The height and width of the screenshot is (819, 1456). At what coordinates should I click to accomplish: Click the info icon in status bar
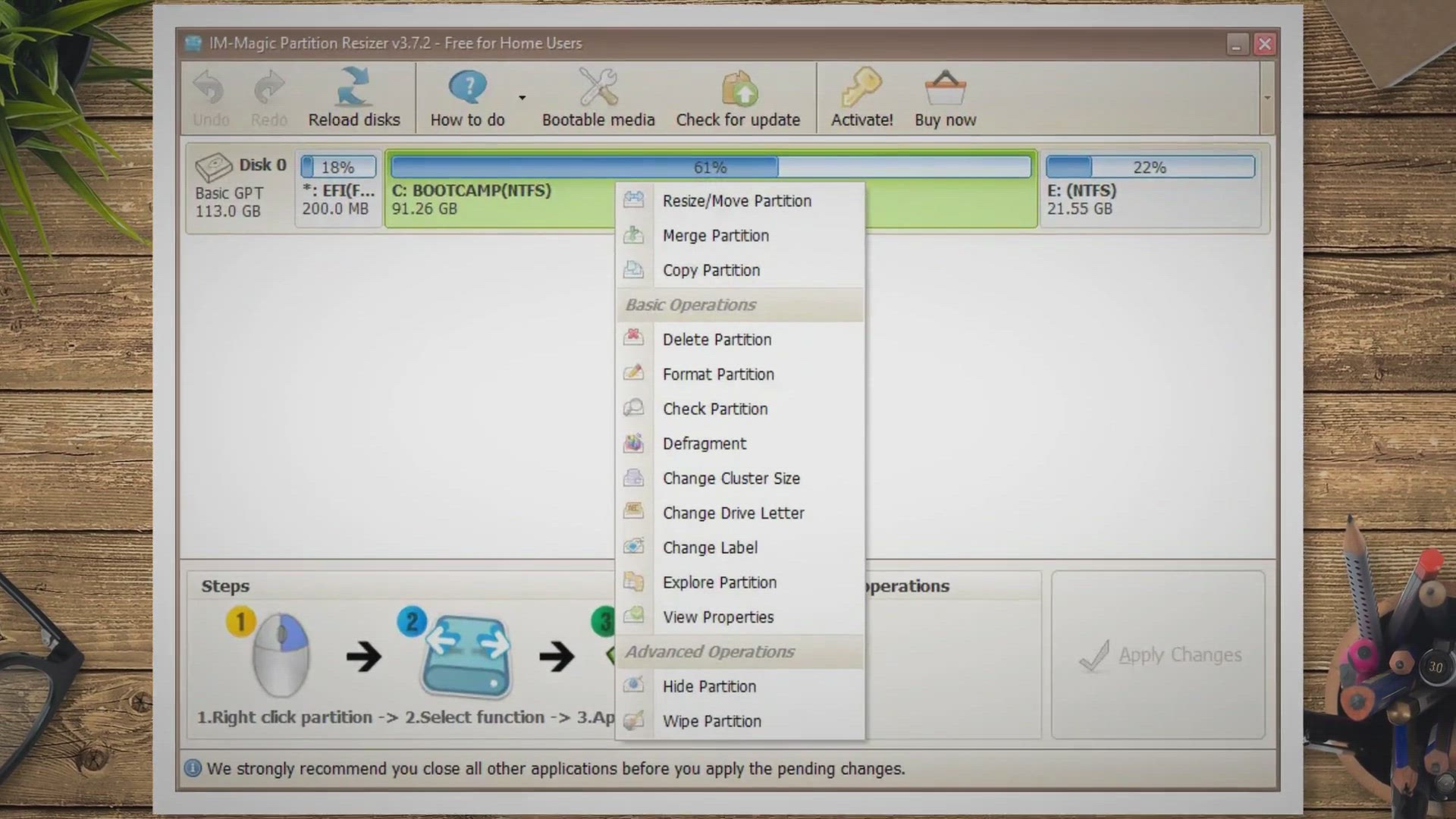[193, 768]
